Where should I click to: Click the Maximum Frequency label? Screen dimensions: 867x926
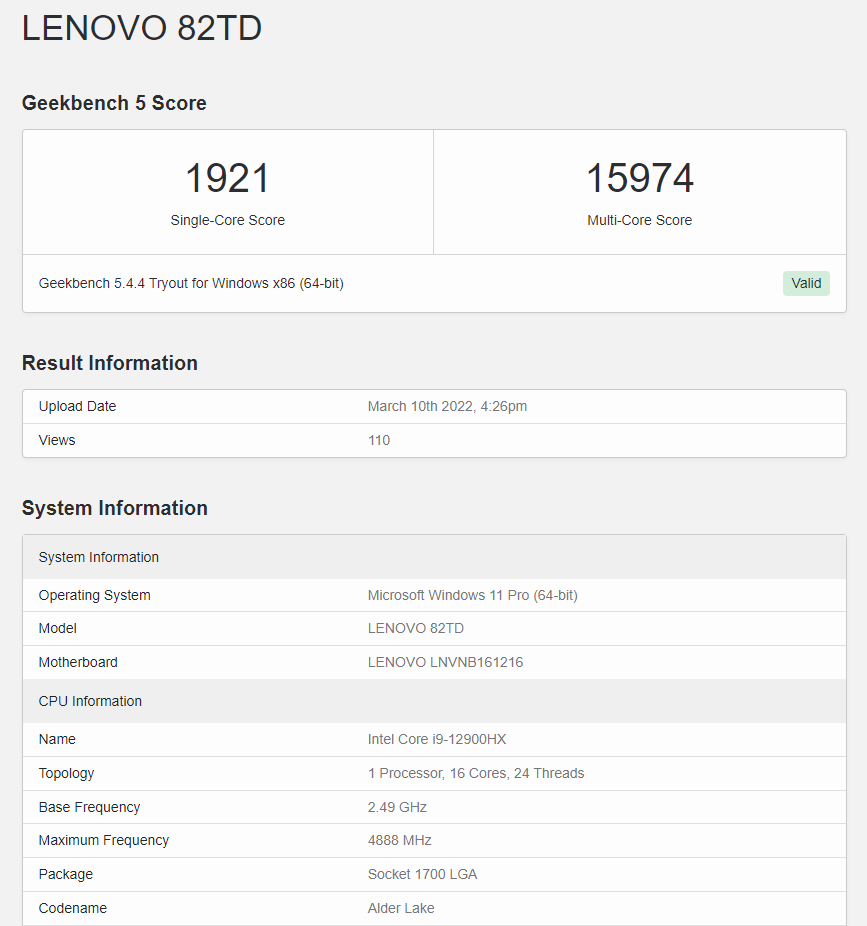point(103,840)
